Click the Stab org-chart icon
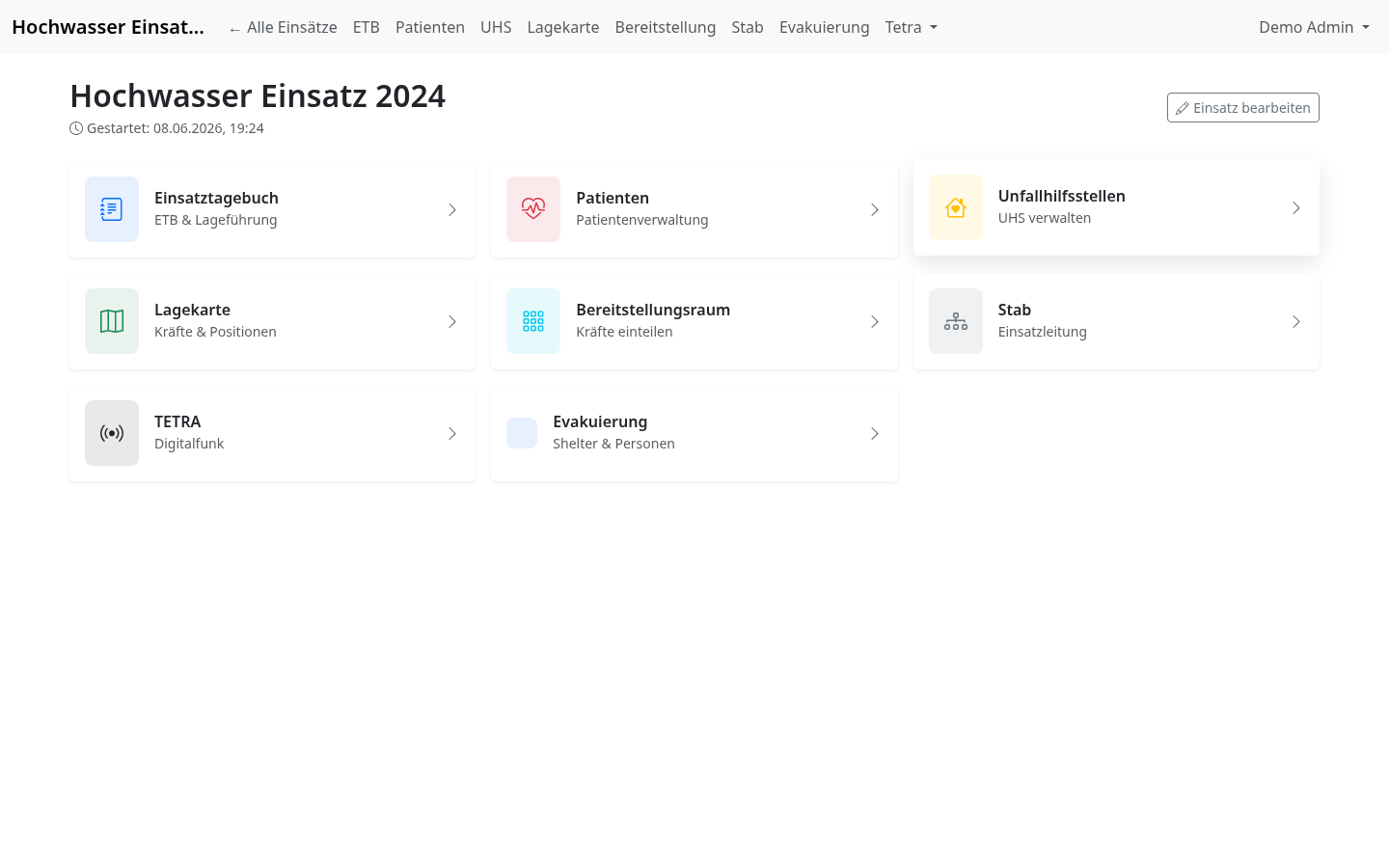1389x868 pixels. point(956,321)
